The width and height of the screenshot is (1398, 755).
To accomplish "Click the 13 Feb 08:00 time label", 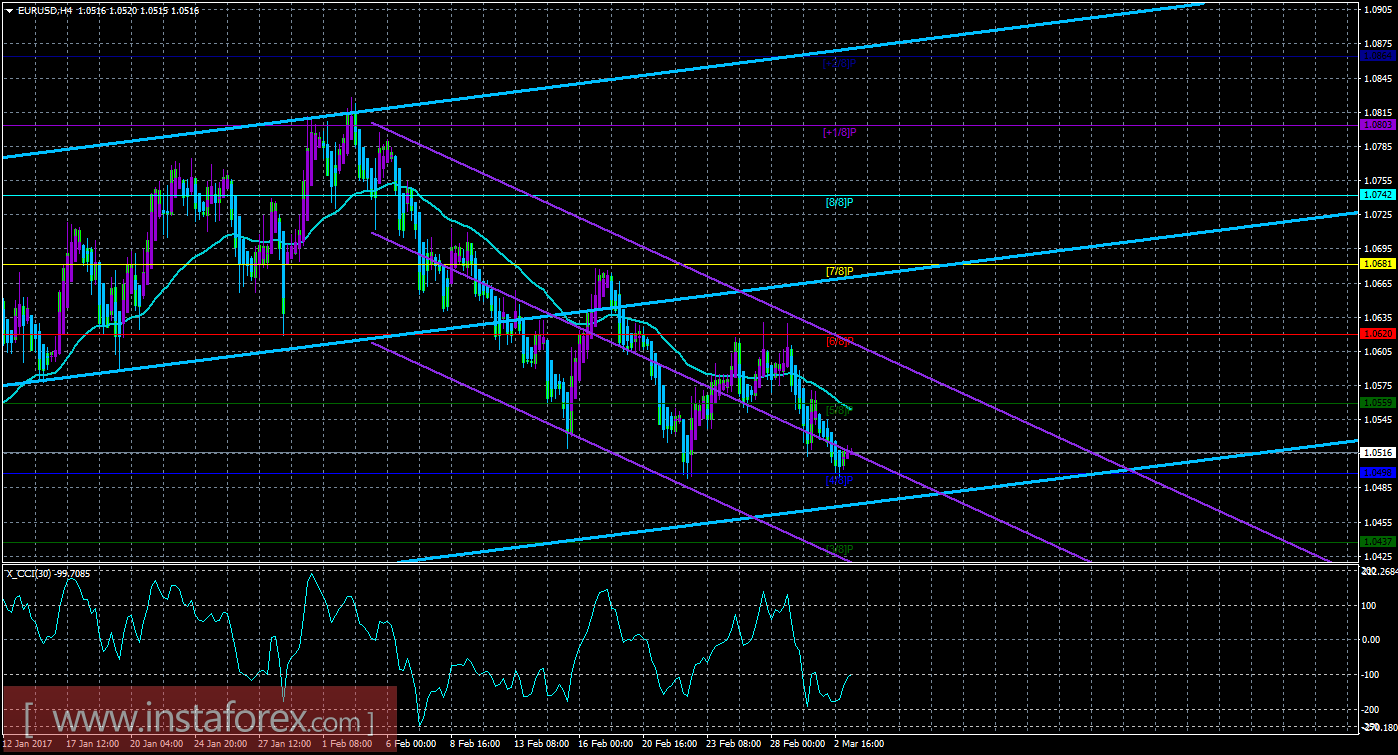I will click(x=540, y=745).
